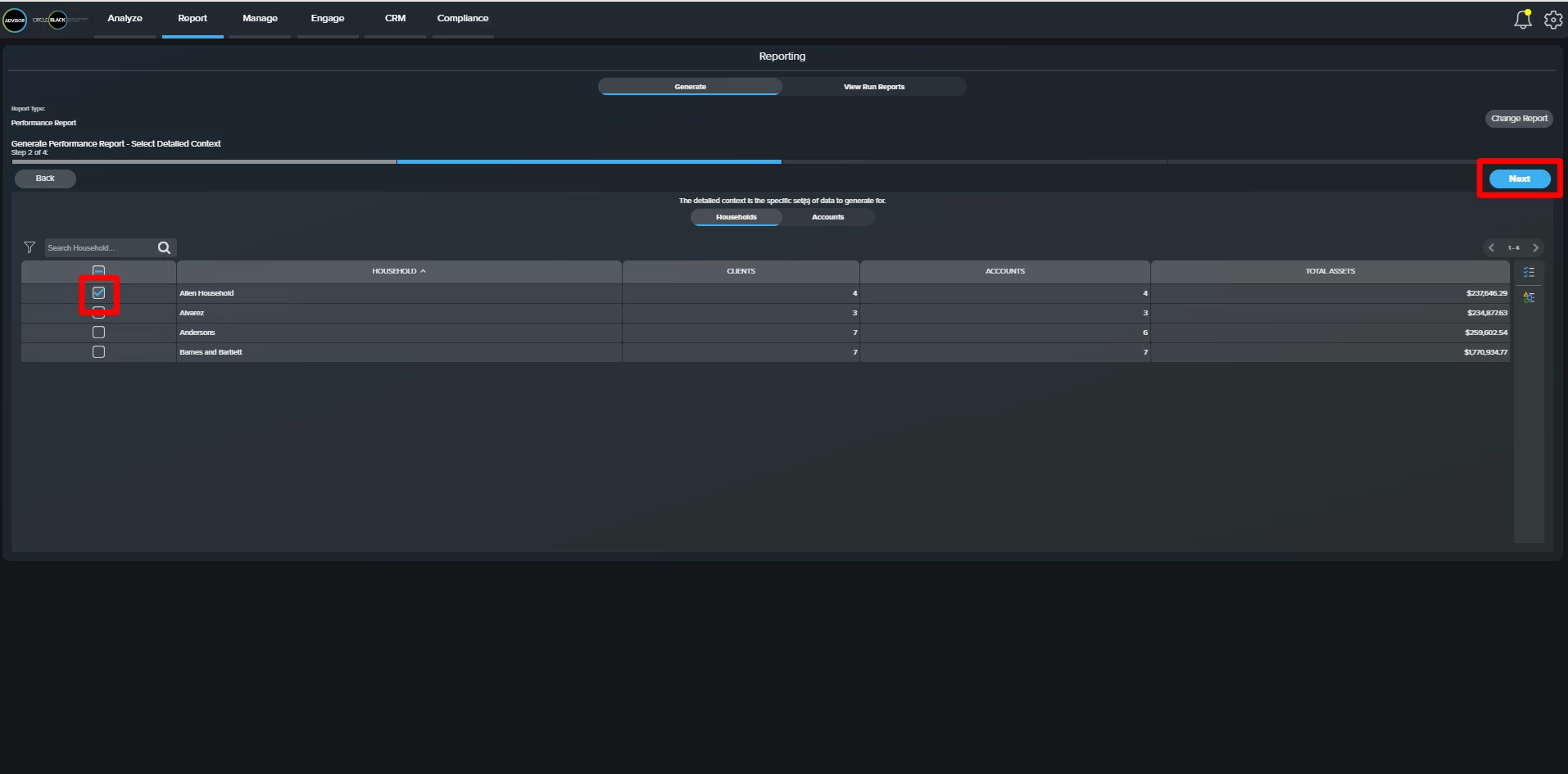This screenshot has width=1568, height=774.
Task: Sort by Accounts column header
Action: [x=1005, y=271]
